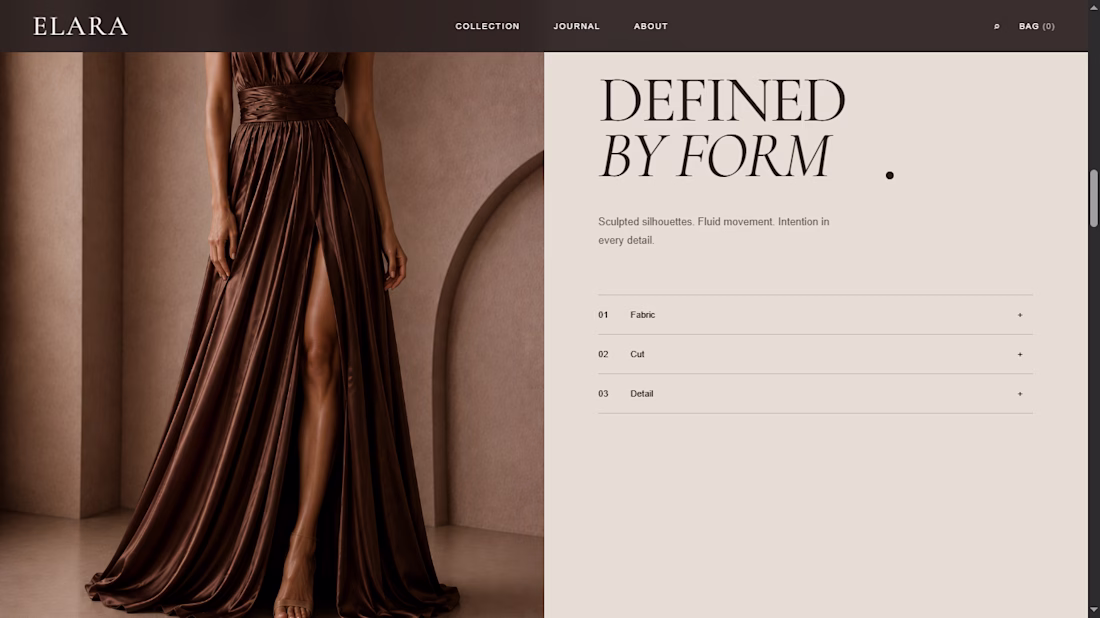Open the shopping Bag (0)
Image resolution: width=1100 pixels, height=618 pixels.
point(1036,26)
